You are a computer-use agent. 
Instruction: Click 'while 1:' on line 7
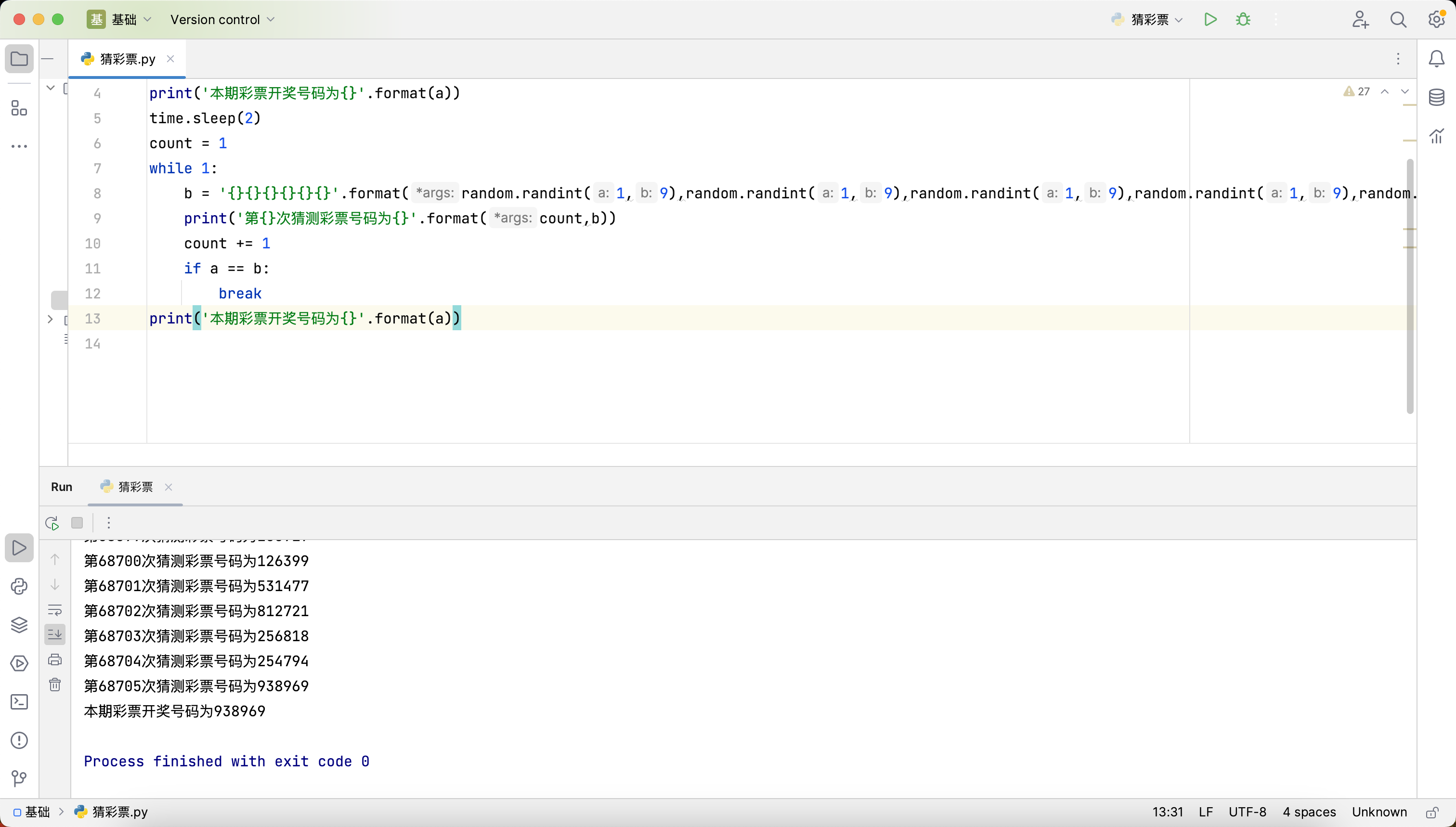183,168
